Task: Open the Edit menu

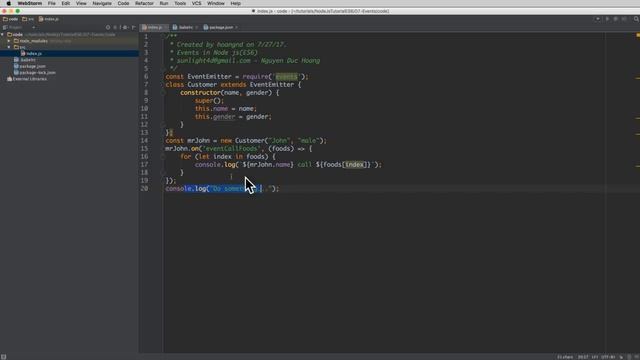Action: (x=66, y=3)
